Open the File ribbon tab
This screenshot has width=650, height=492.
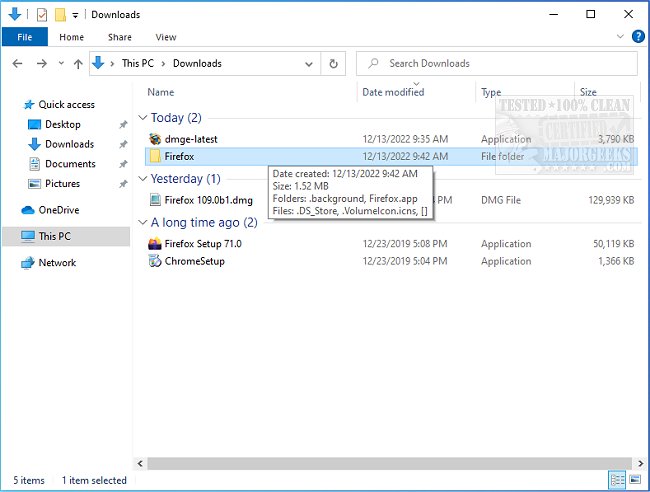pyautogui.click(x=25, y=37)
